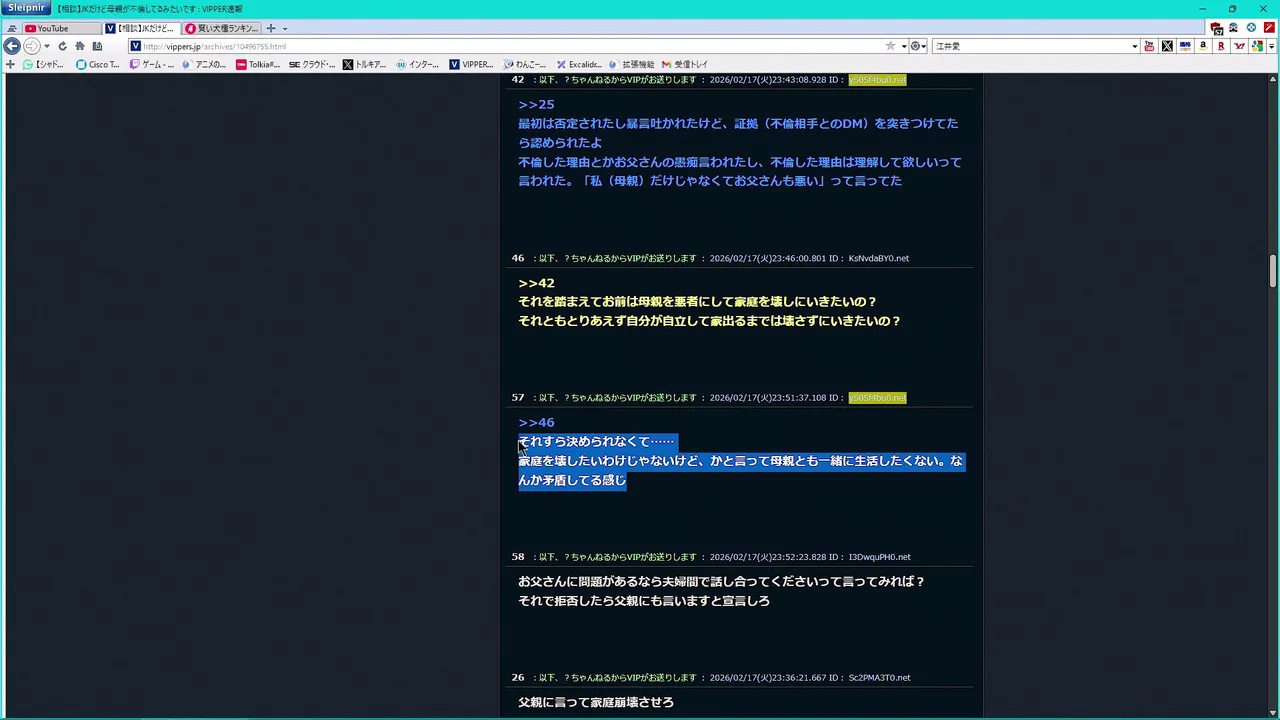Click the vertical page scrollbar thumb
Screen dimensions: 1280x720
click(1273, 270)
